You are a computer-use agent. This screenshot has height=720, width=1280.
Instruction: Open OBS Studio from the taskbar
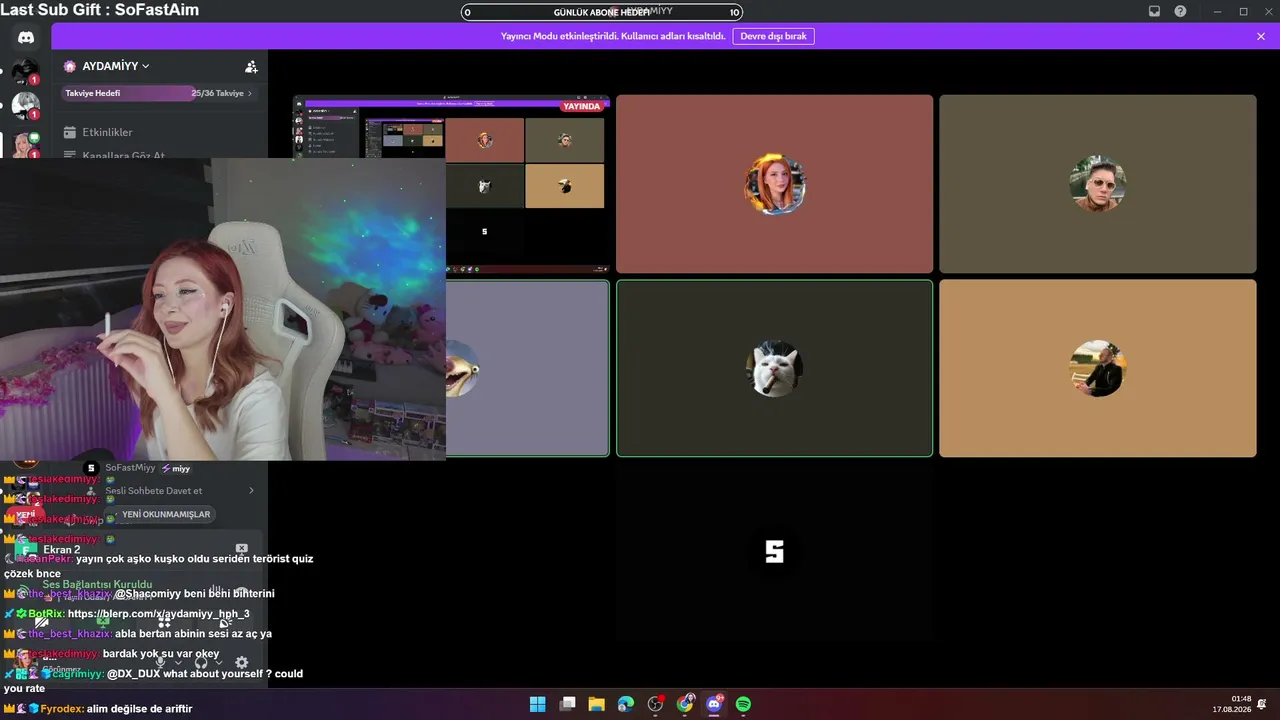[x=655, y=704]
